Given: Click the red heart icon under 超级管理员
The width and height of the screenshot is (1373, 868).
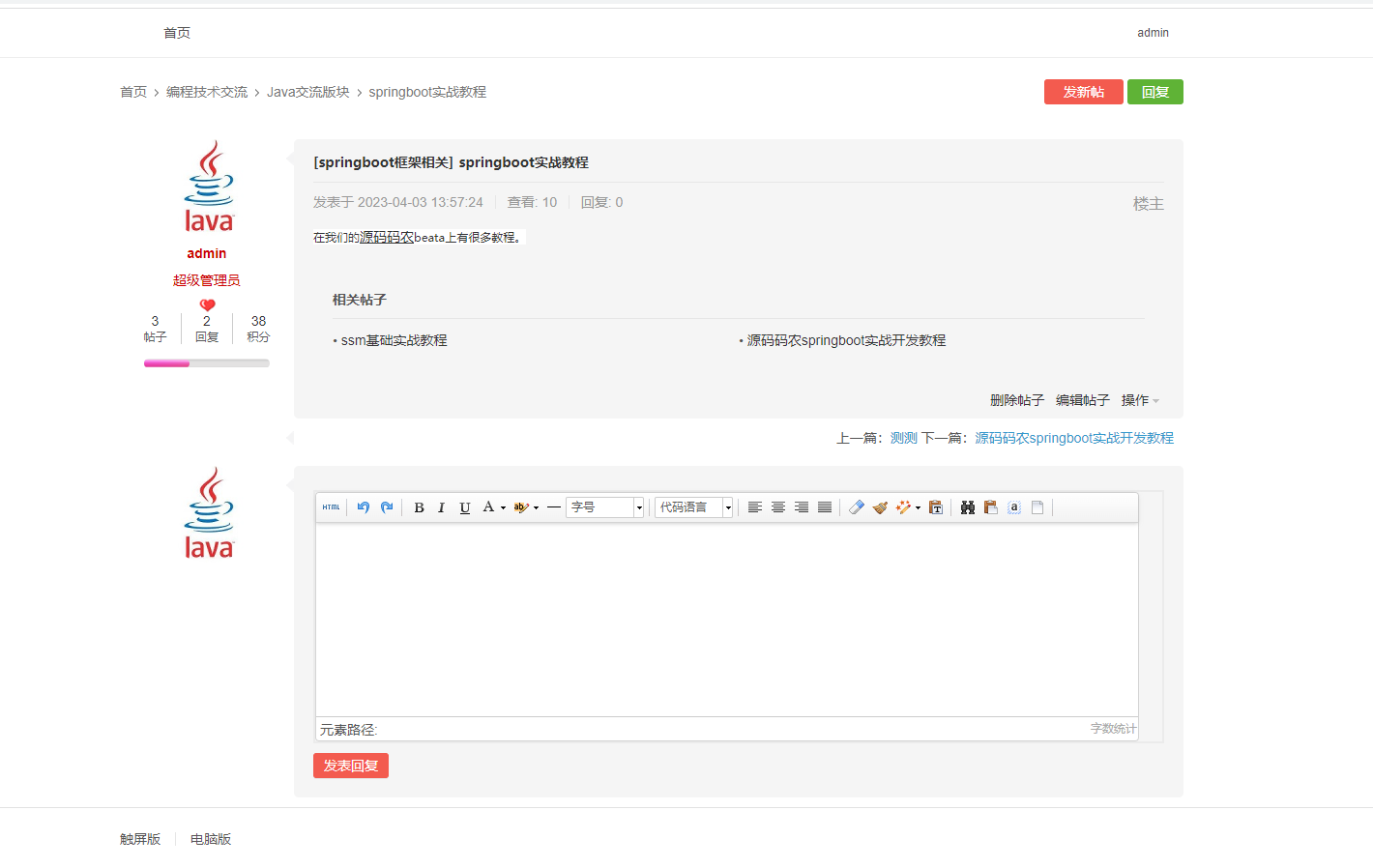Looking at the screenshot, I should 207,304.
